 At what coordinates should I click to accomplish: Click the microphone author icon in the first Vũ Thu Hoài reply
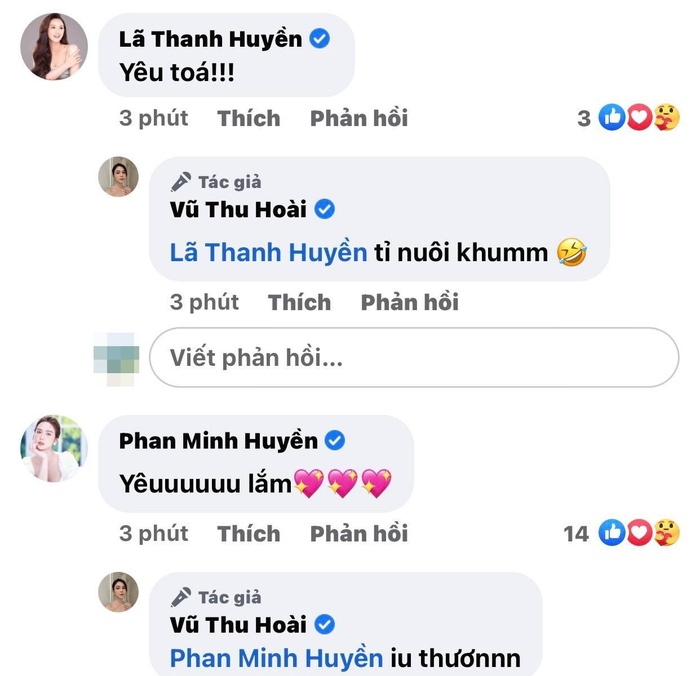point(181,182)
